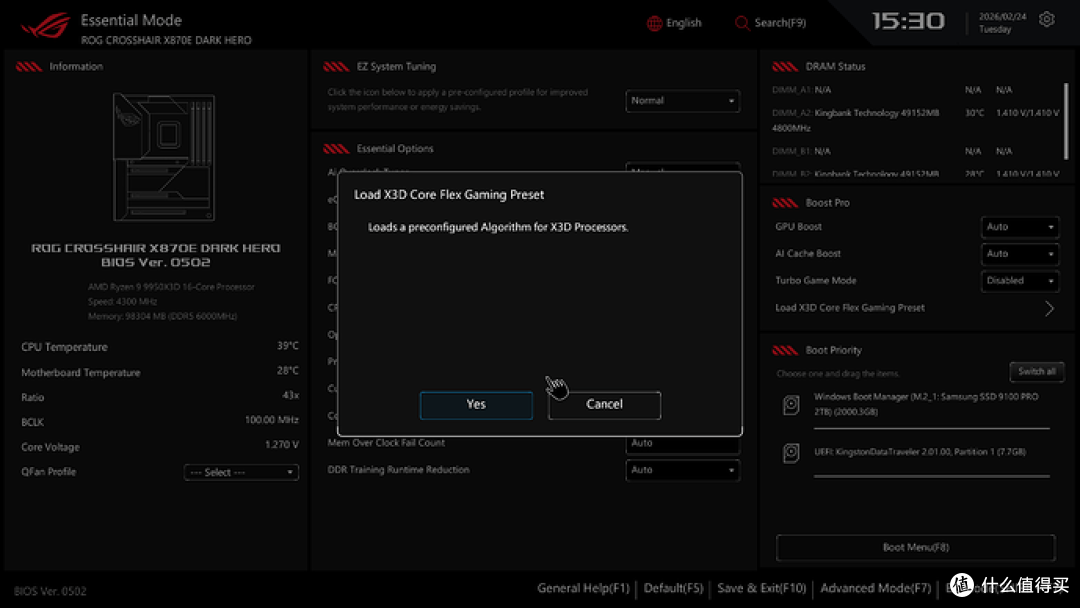Click CPU Temperature 39°C value
Screen dimensions: 1080x608
[x=288, y=346]
